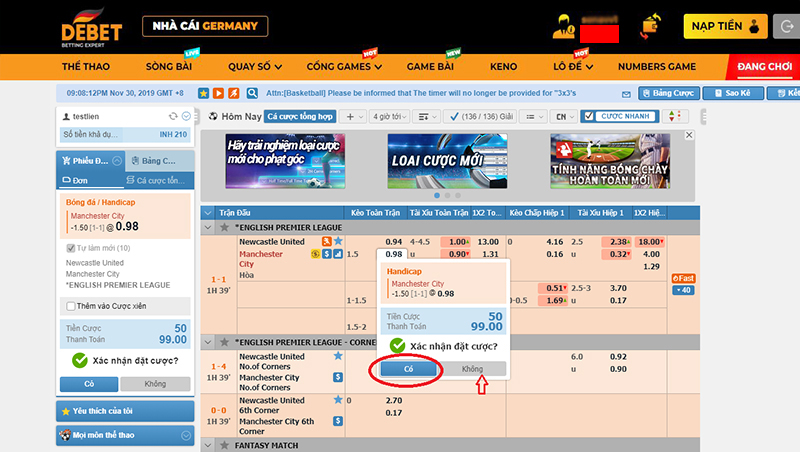Viewport: 800px width, 452px height.
Task: Open the CN odds type dropdown
Action: 564,116
